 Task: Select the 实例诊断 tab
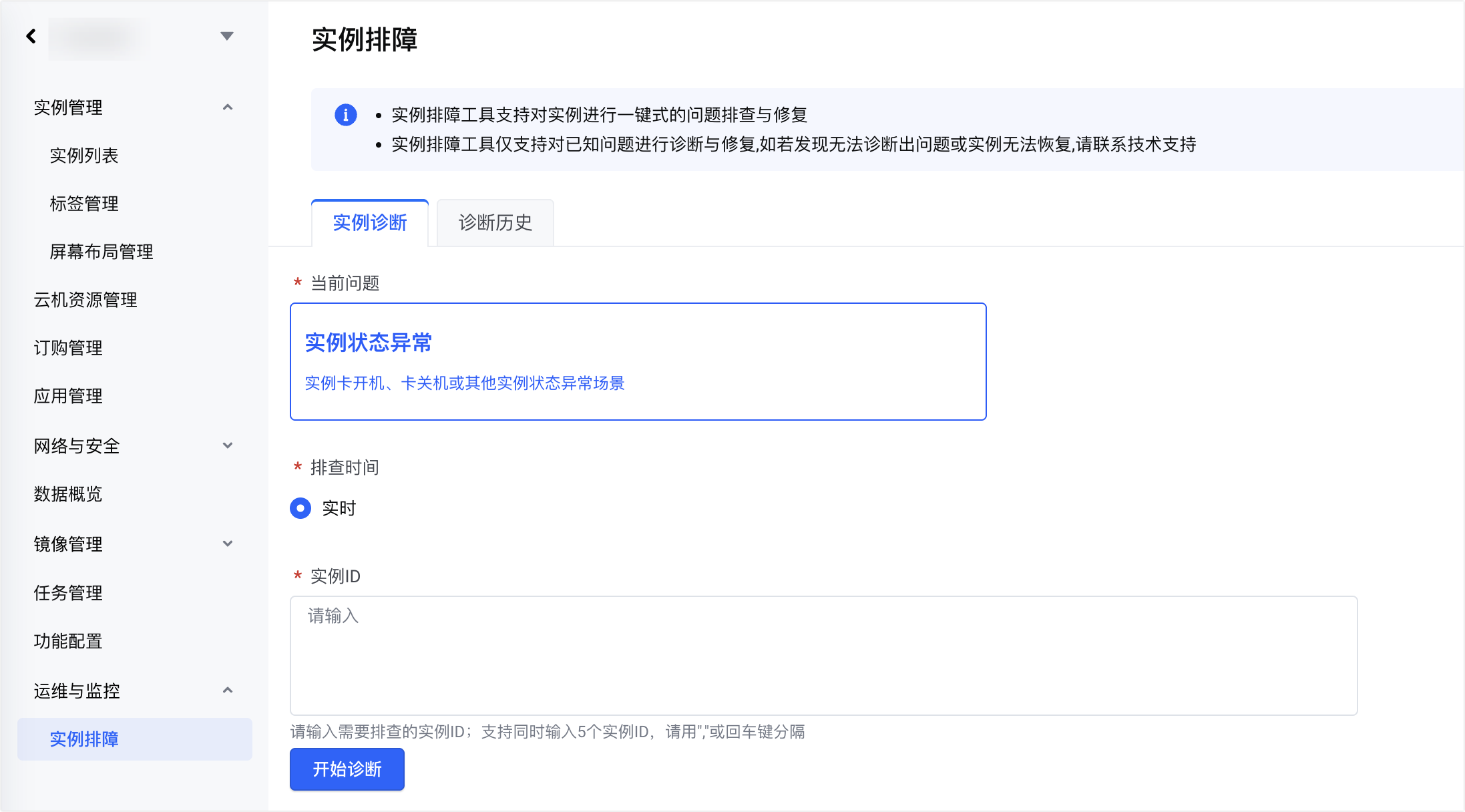tap(370, 223)
